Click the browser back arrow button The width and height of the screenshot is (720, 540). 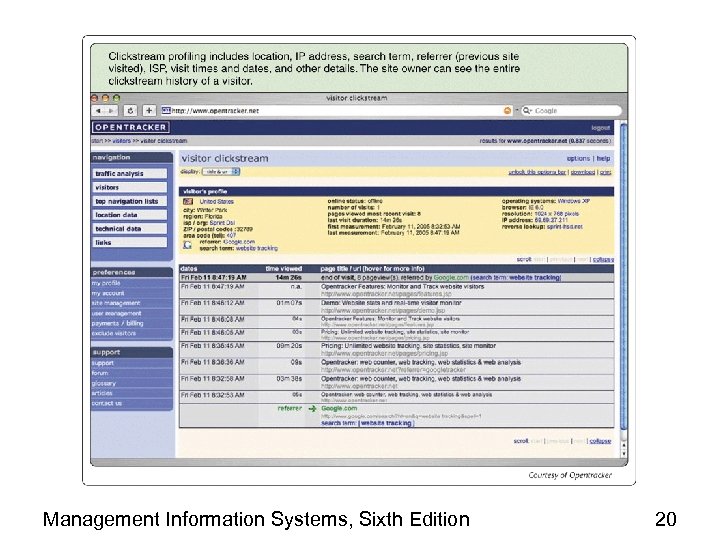coord(98,111)
